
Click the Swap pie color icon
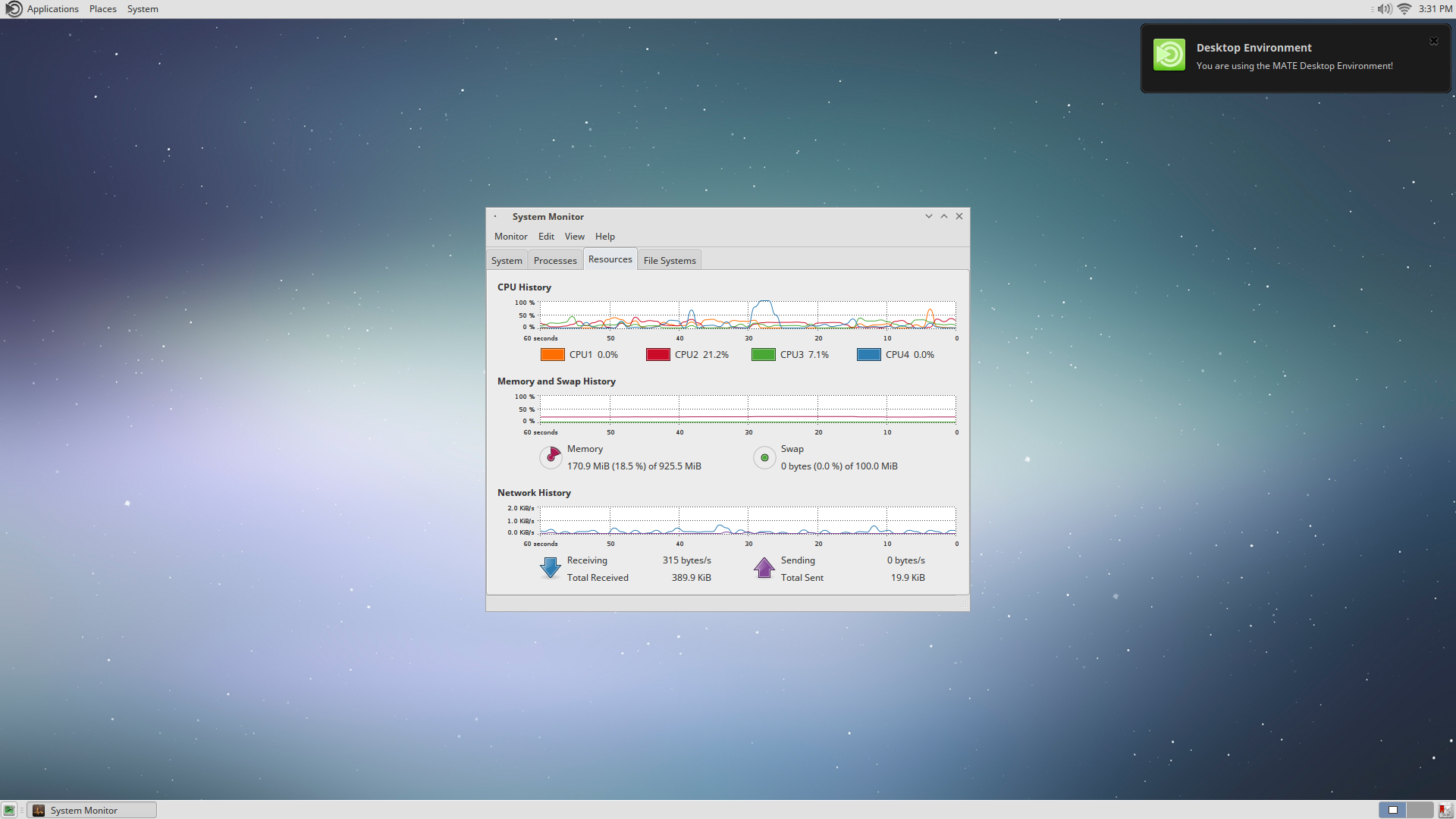click(x=764, y=457)
